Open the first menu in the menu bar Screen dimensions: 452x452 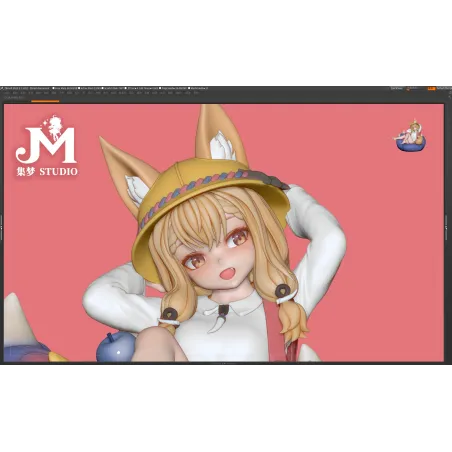pos(7,93)
